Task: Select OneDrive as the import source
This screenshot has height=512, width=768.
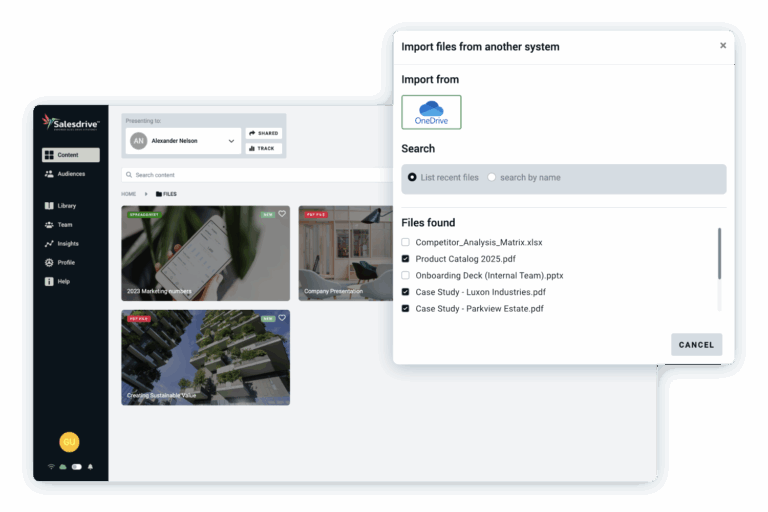Action: (x=431, y=112)
